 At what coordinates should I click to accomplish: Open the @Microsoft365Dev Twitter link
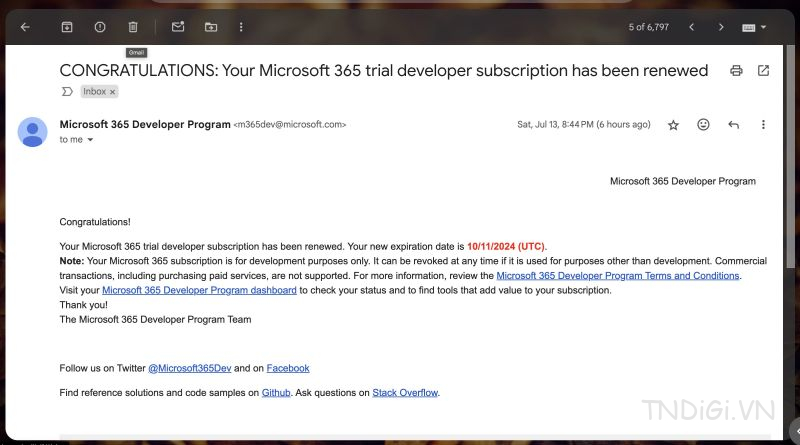[189, 368]
